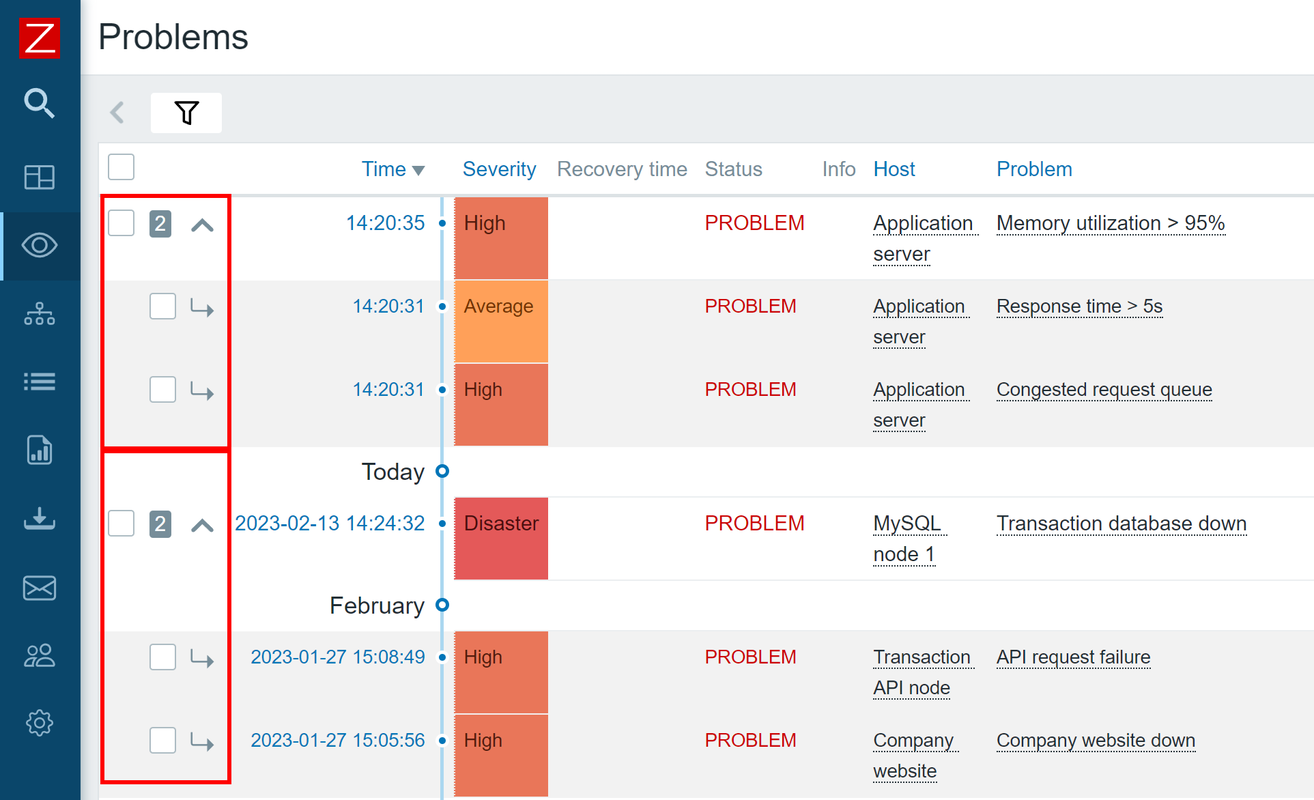Sort problems by the Severity column
This screenshot has height=800, width=1314.
tap(499, 169)
